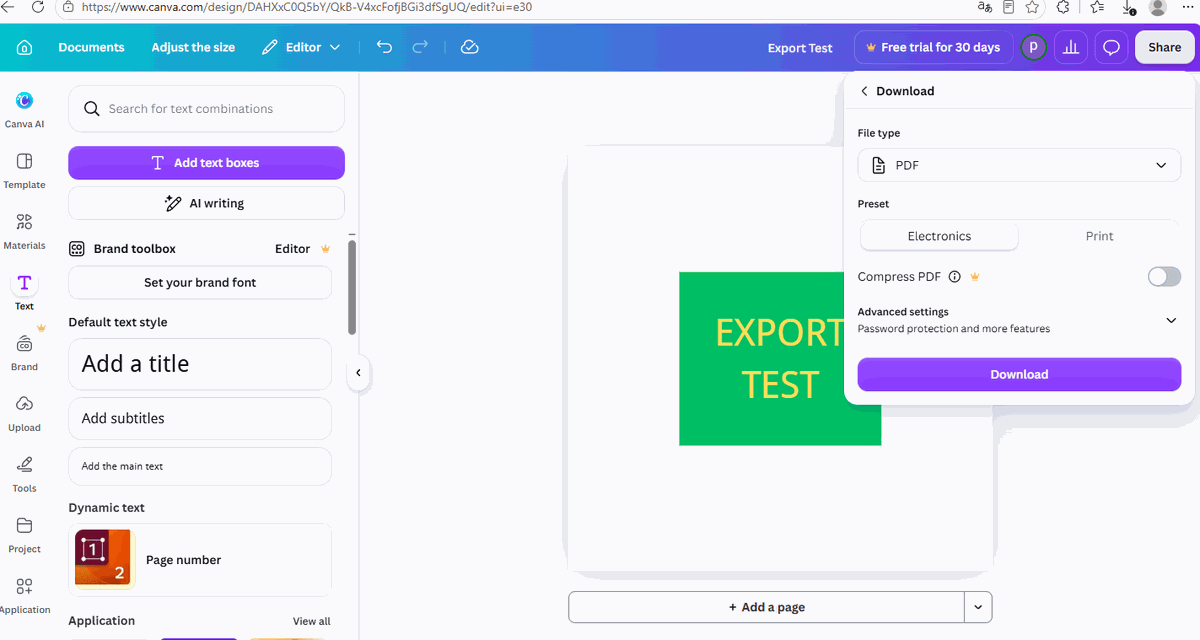Click the profile avatar circle
Viewport: 1200px width, 640px height.
1034,47
